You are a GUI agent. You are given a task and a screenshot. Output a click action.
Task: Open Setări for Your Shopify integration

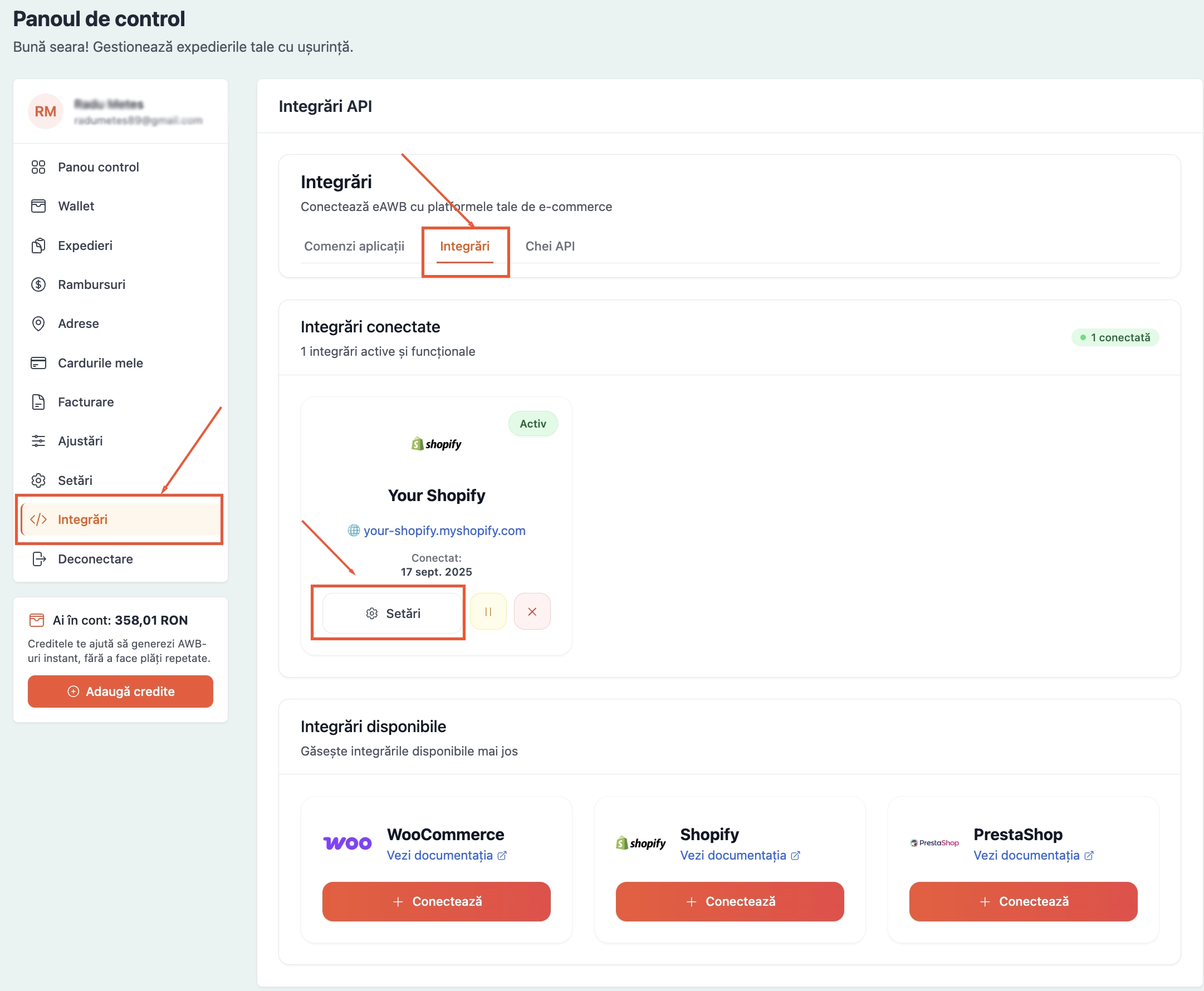392,613
